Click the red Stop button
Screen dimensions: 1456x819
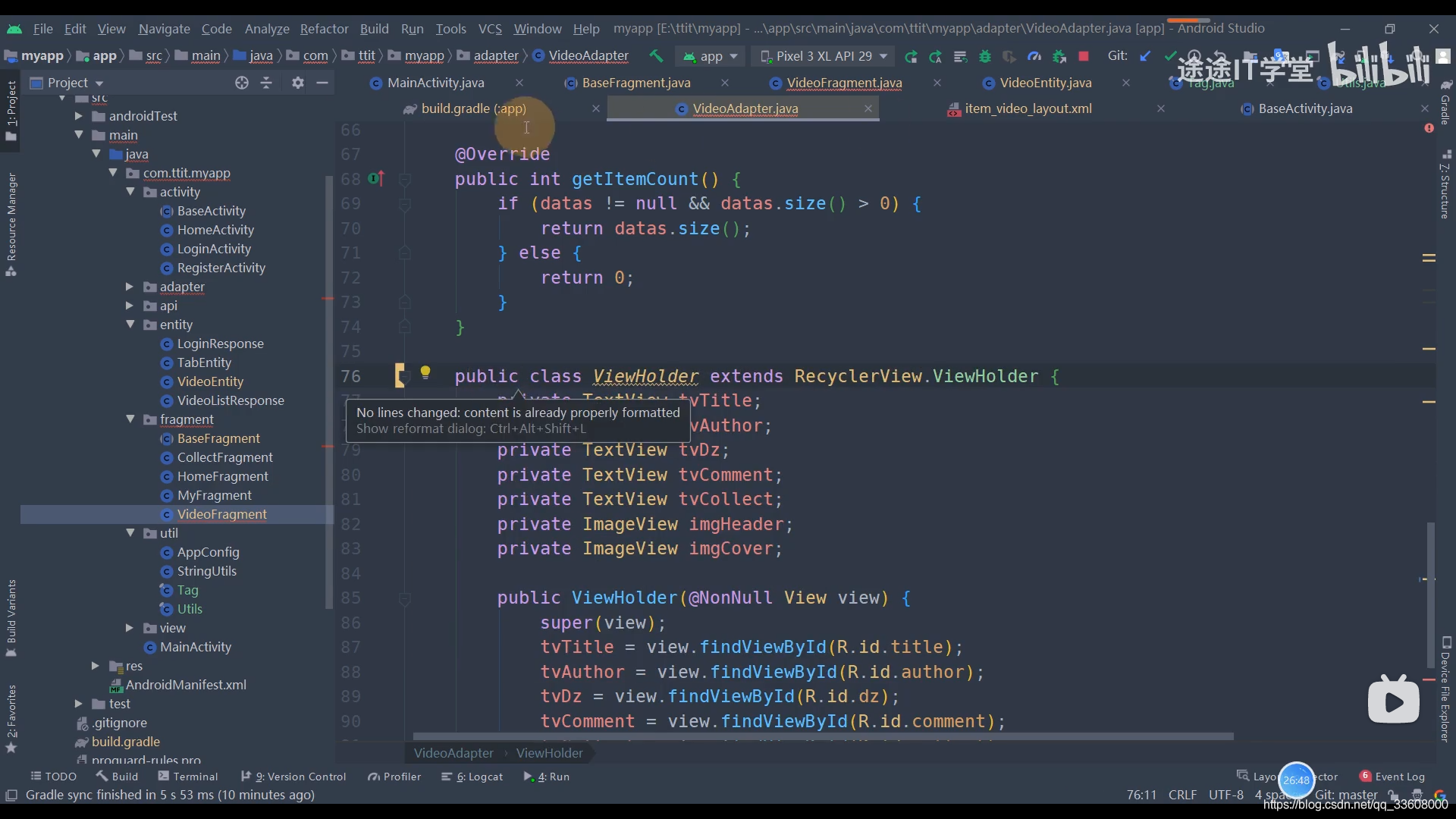click(x=1084, y=56)
